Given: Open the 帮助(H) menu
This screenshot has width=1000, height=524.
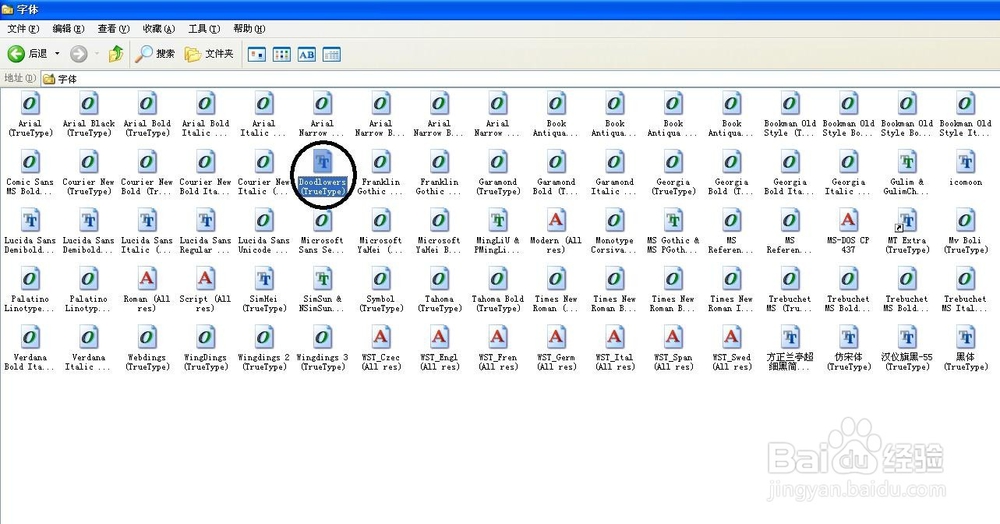Looking at the screenshot, I should click(x=249, y=29).
